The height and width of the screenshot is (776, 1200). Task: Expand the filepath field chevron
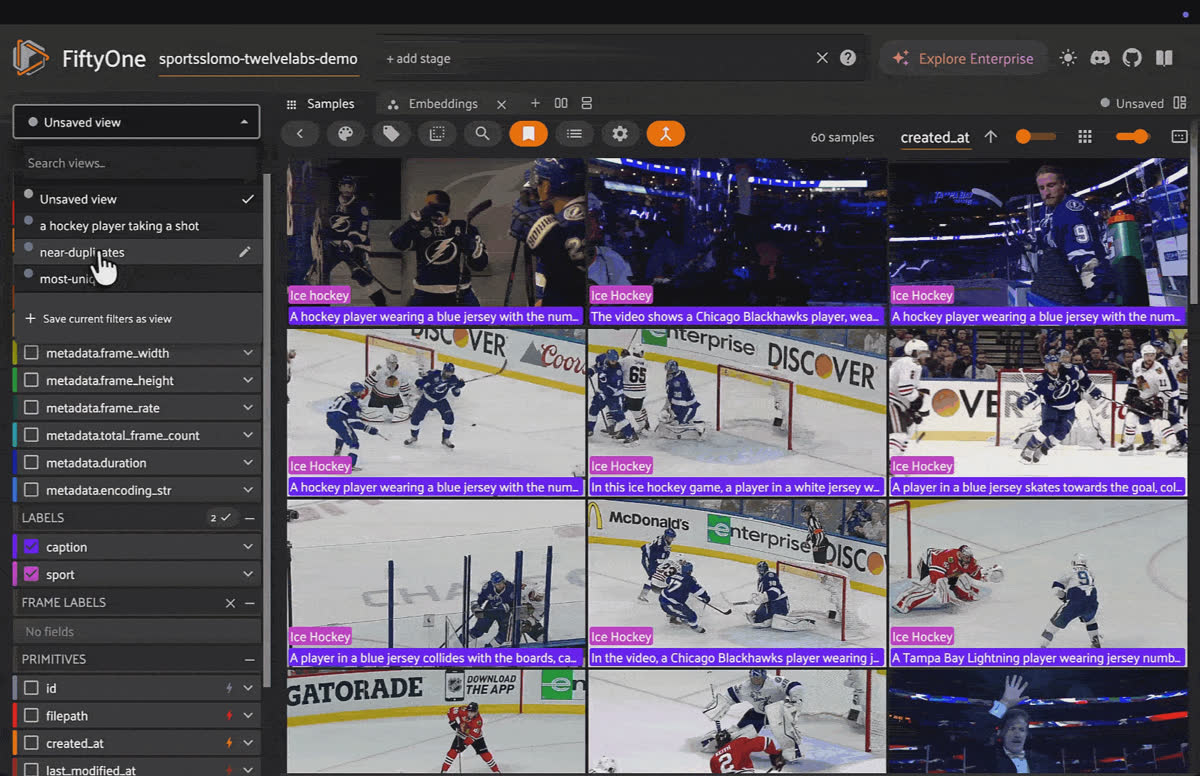pyautogui.click(x=248, y=716)
